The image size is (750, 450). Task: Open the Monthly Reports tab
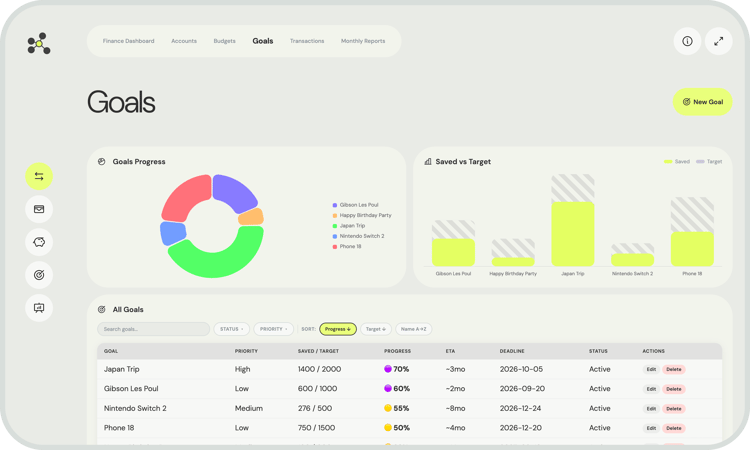tap(363, 41)
